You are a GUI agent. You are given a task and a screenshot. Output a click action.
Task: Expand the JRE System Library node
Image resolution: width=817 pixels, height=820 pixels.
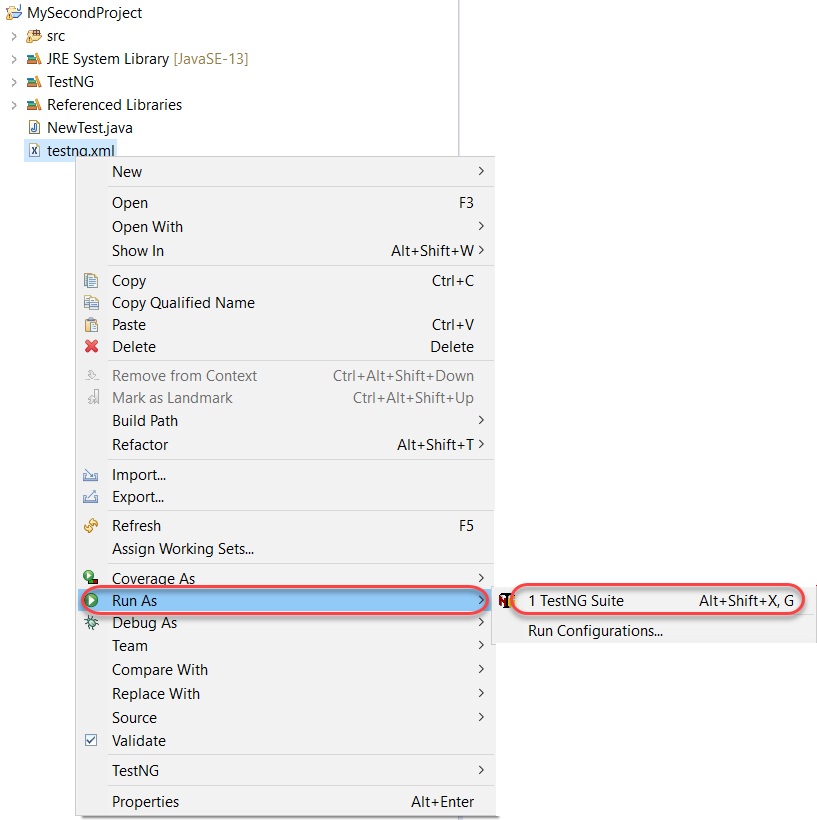pyautogui.click(x=14, y=59)
